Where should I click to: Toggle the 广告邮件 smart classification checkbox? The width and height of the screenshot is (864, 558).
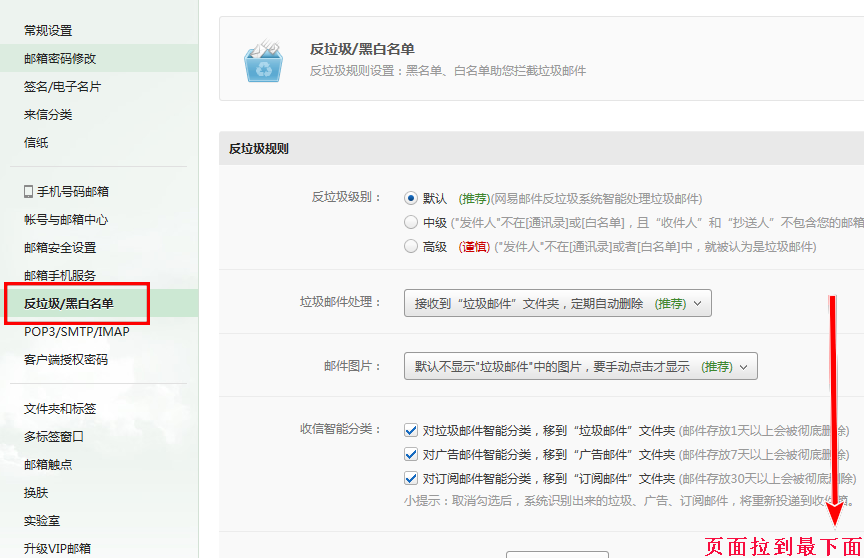(x=411, y=454)
